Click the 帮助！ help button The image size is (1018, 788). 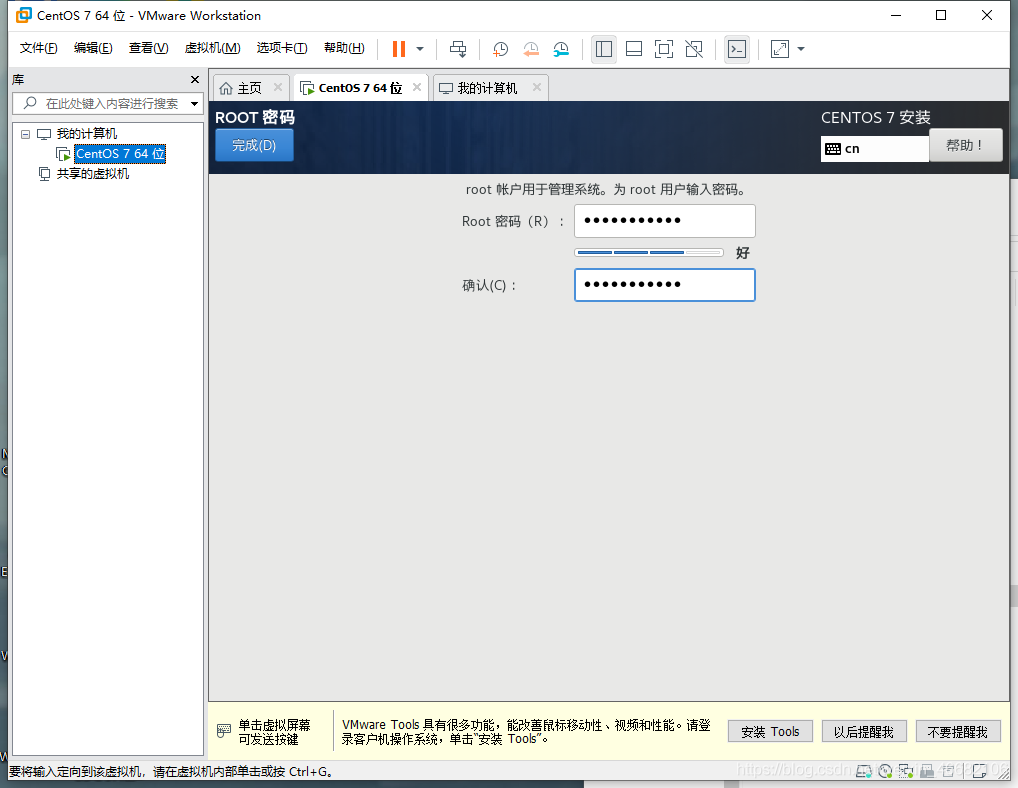[x=965, y=145]
